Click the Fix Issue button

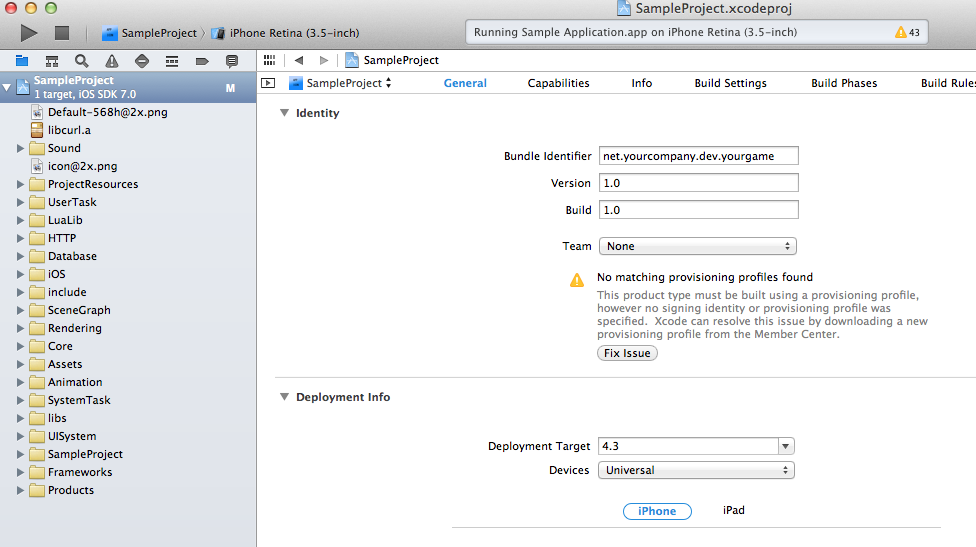click(627, 353)
